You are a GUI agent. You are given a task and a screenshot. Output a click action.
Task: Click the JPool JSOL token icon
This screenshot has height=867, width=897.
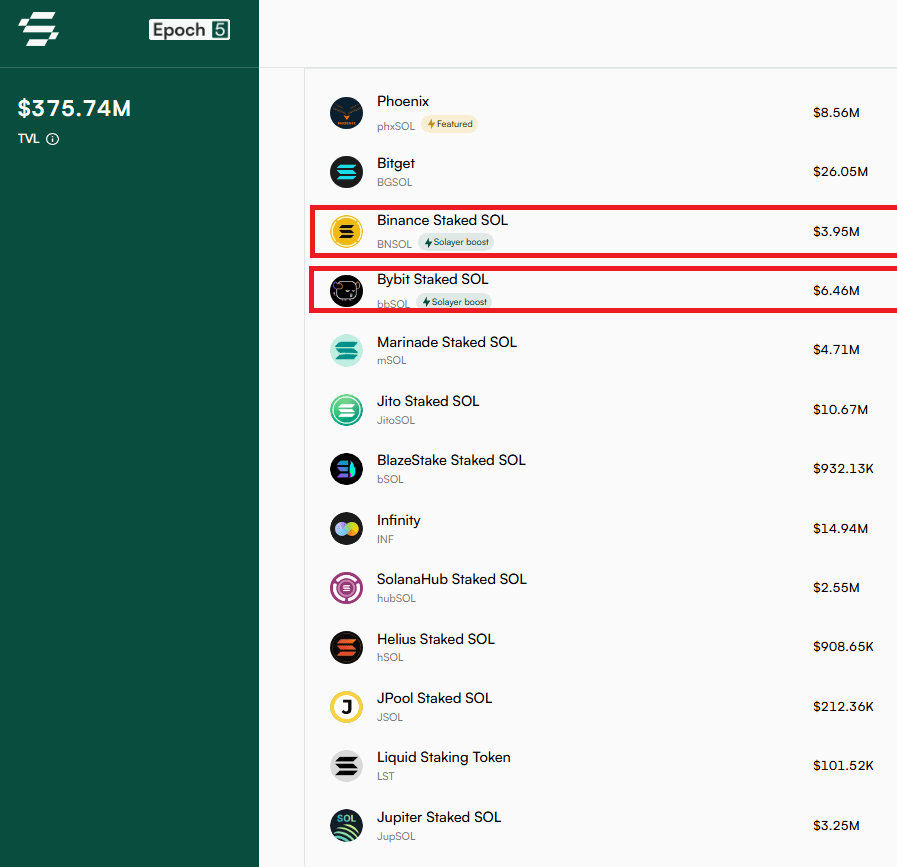[346, 707]
